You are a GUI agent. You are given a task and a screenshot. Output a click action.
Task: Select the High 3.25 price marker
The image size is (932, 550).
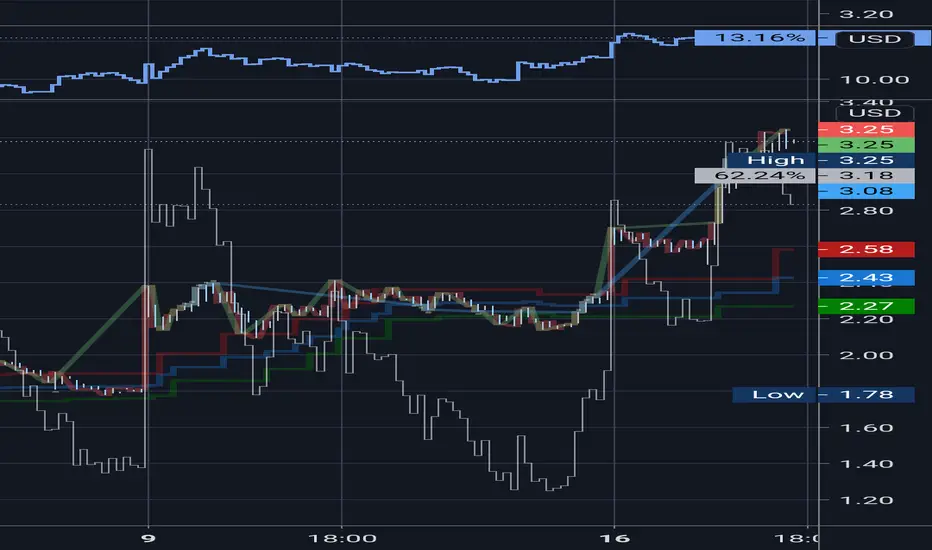820,161
